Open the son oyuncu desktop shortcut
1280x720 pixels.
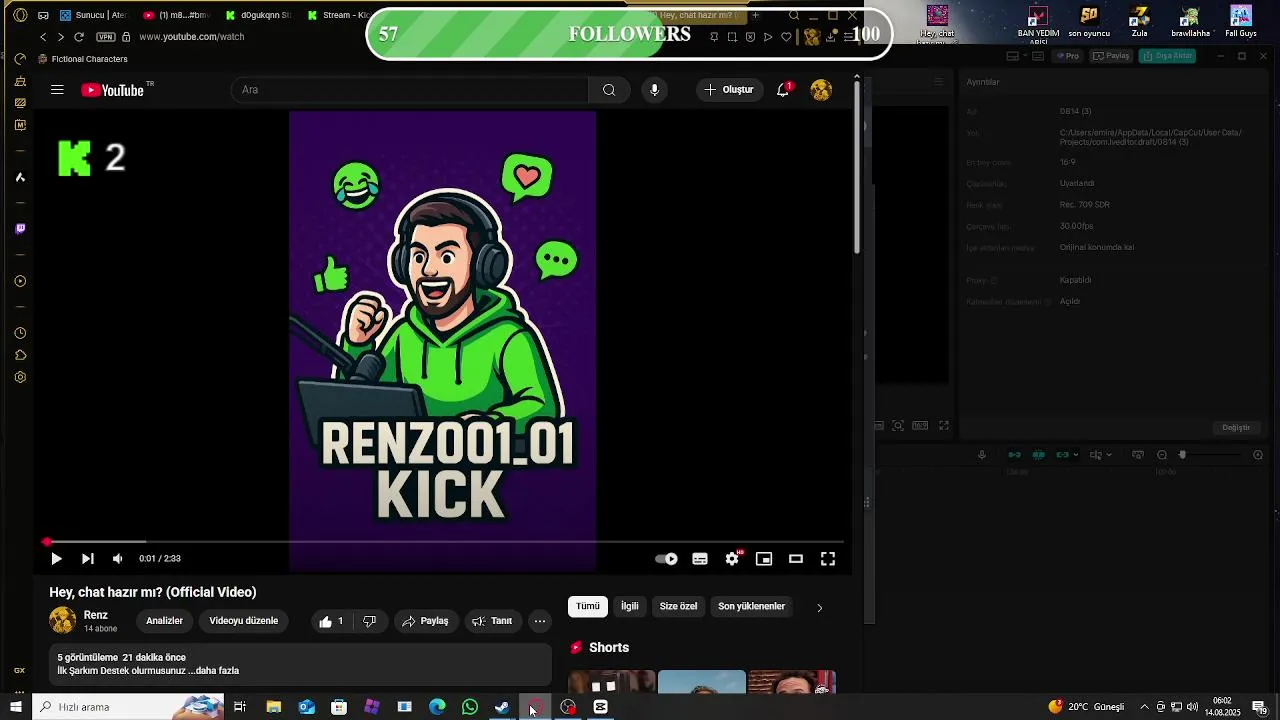(x=1089, y=22)
